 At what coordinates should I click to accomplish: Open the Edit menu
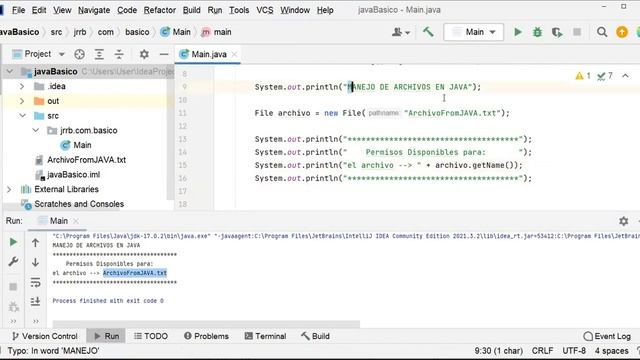coord(39,10)
